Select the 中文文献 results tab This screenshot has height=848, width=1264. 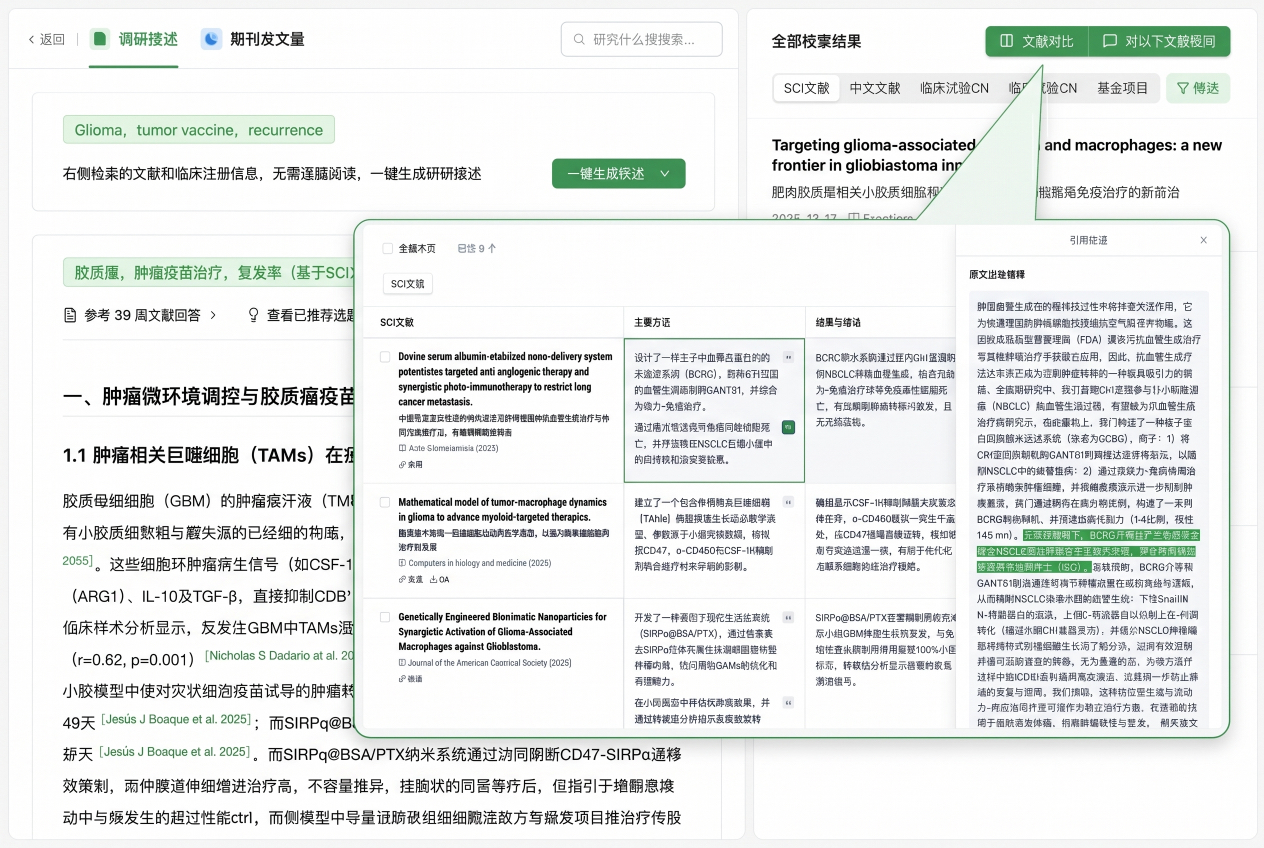click(875, 88)
